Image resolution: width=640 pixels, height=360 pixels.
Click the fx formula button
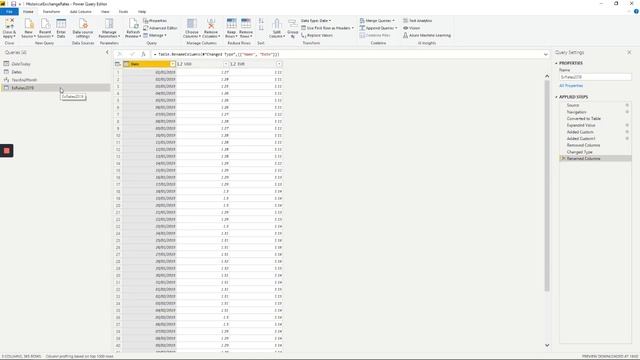pos(143,54)
